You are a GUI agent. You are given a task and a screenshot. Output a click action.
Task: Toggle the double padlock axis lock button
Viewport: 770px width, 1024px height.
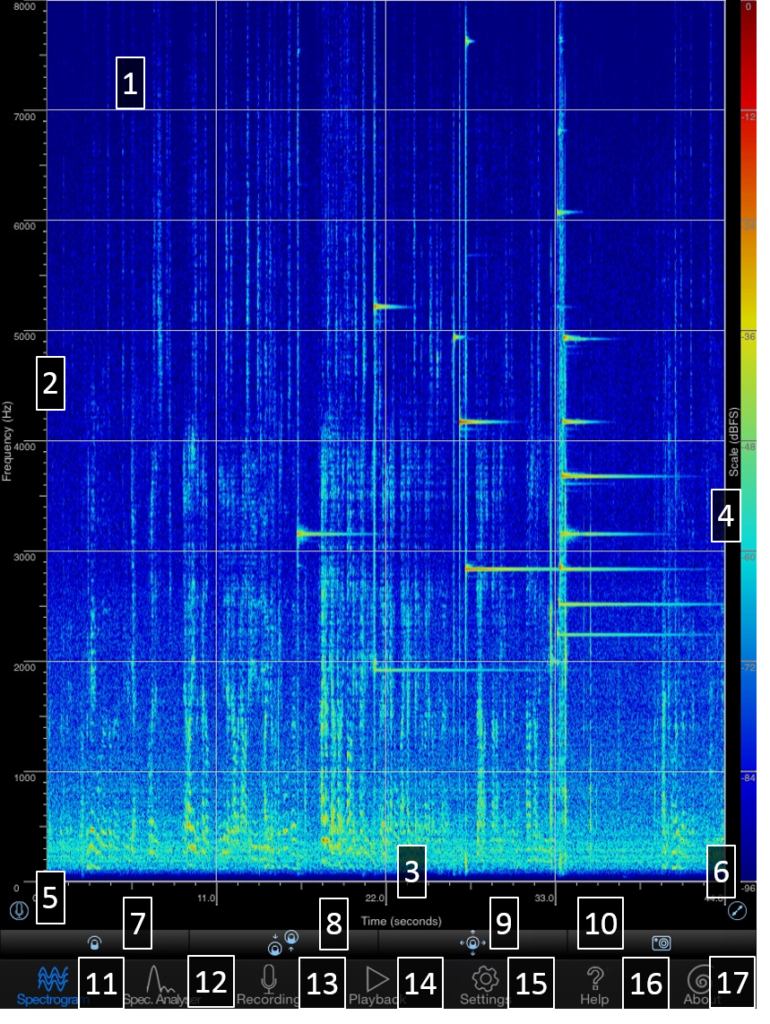[x=283, y=942]
